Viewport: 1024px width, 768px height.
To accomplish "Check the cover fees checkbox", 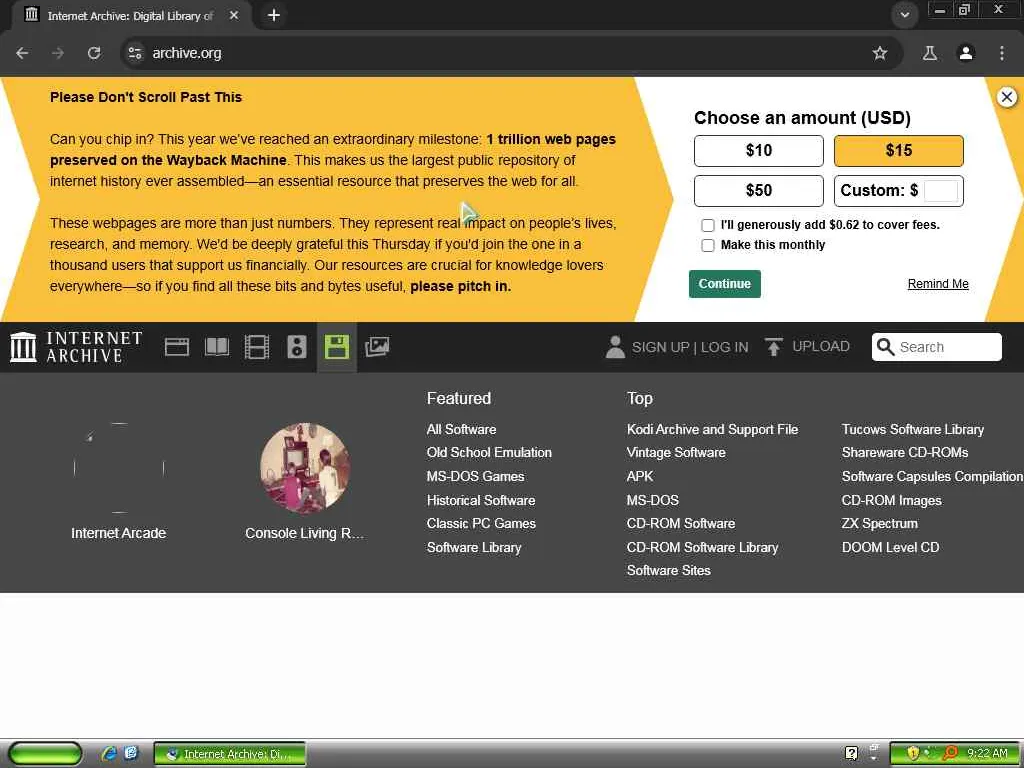I will tap(707, 225).
